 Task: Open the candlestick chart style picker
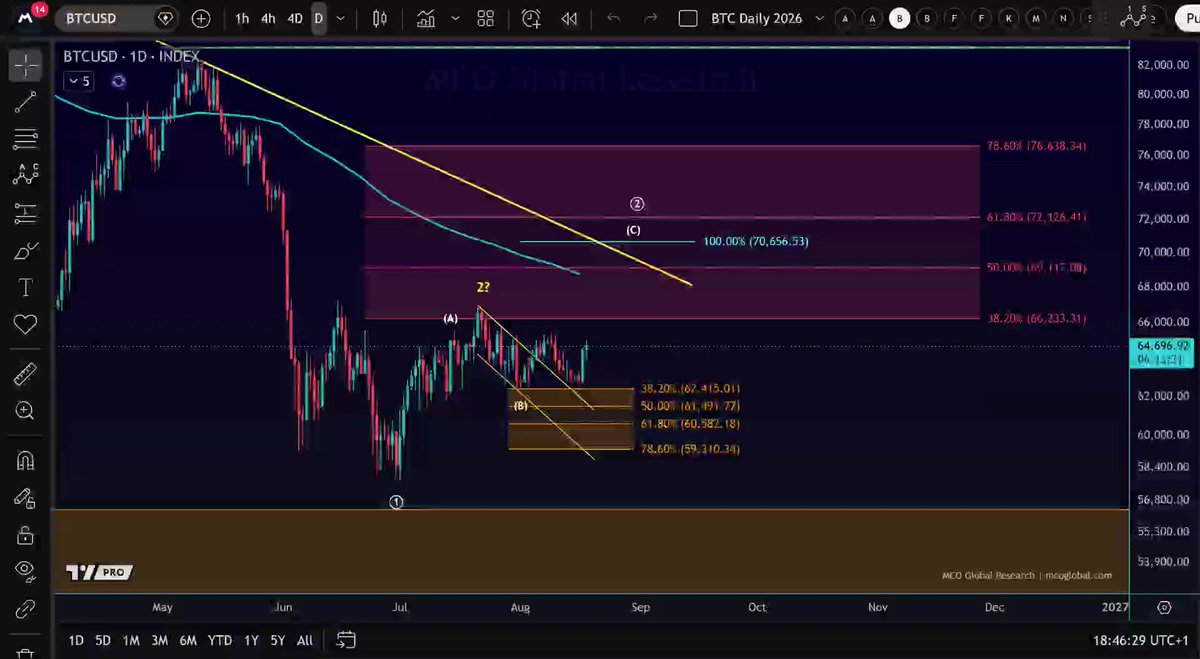(x=379, y=18)
